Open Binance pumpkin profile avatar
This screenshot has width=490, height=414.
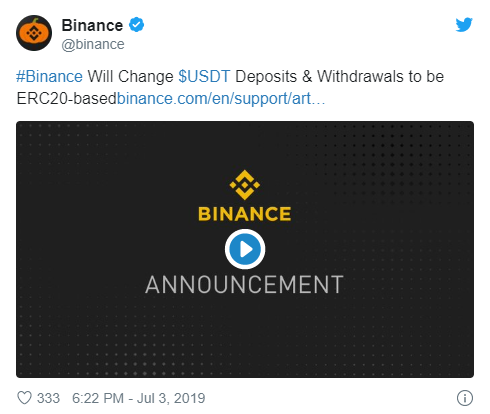[x=34, y=33]
